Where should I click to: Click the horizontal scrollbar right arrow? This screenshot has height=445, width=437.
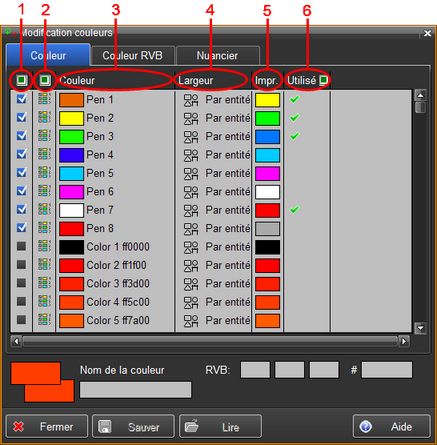(x=404, y=341)
